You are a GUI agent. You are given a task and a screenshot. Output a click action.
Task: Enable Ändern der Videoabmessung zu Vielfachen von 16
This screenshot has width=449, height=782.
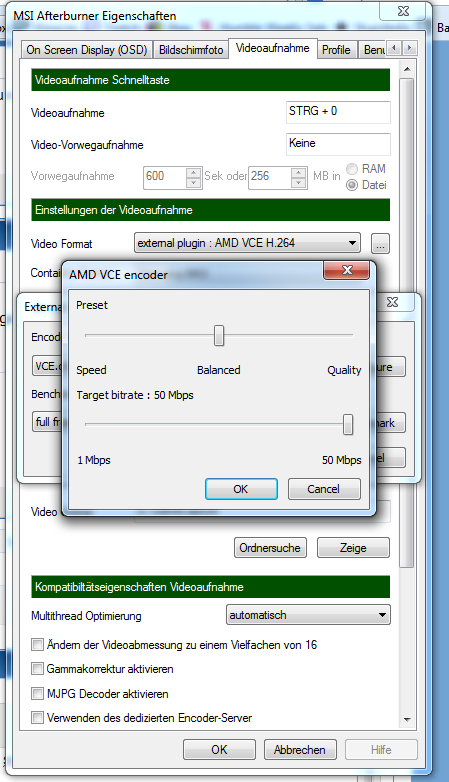pyautogui.click(x=37, y=645)
